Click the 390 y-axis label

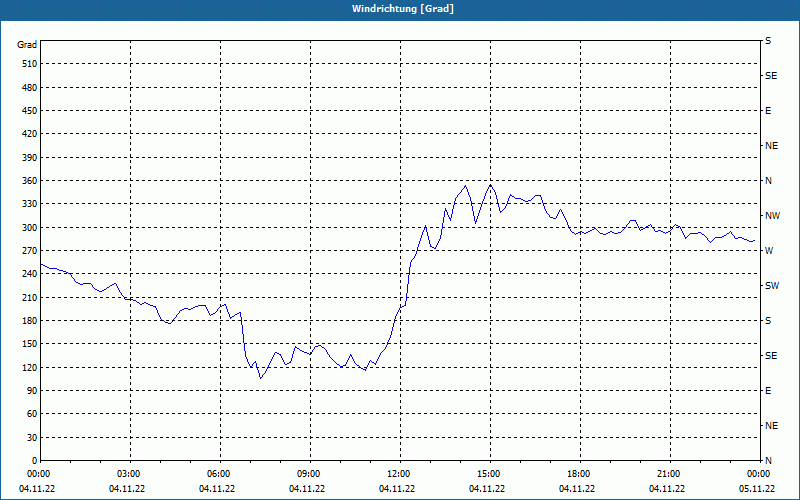(x=29, y=157)
